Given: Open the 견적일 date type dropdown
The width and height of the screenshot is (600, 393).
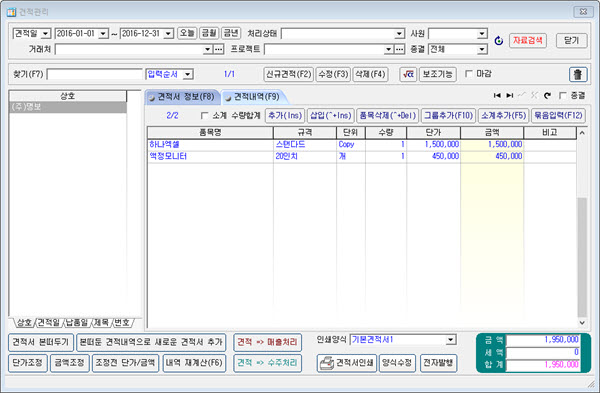Looking at the screenshot, I should tap(46, 34).
